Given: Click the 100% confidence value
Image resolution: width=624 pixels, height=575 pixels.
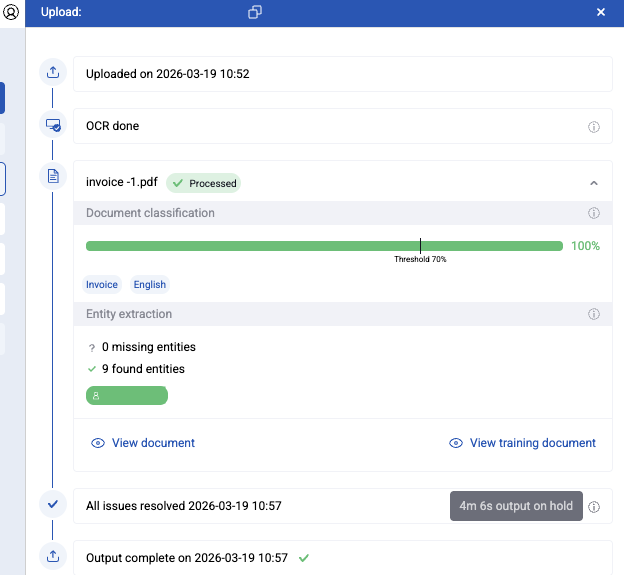Looking at the screenshot, I should [x=585, y=246].
